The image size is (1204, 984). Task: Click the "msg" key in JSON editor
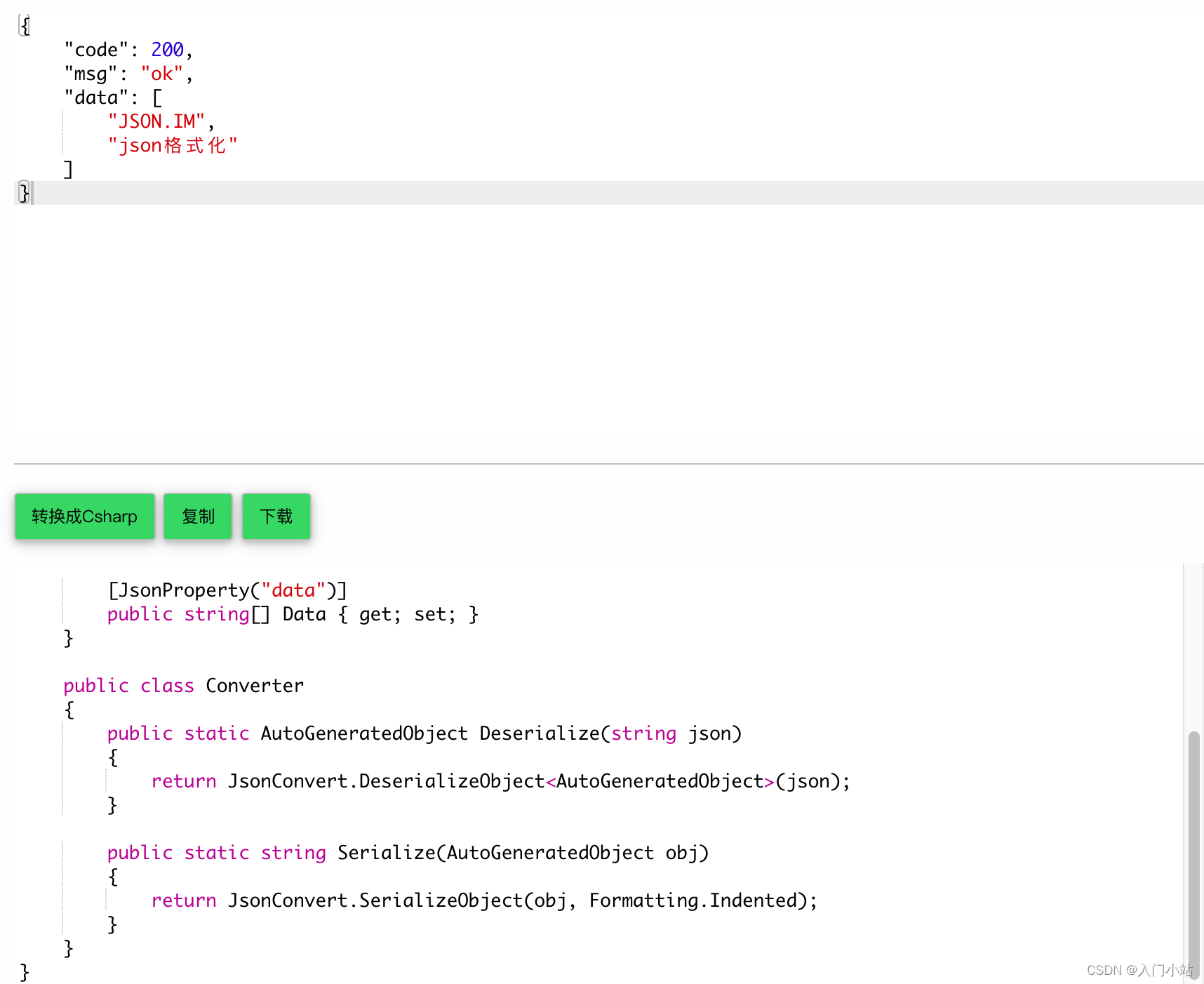click(x=91, y=74)
